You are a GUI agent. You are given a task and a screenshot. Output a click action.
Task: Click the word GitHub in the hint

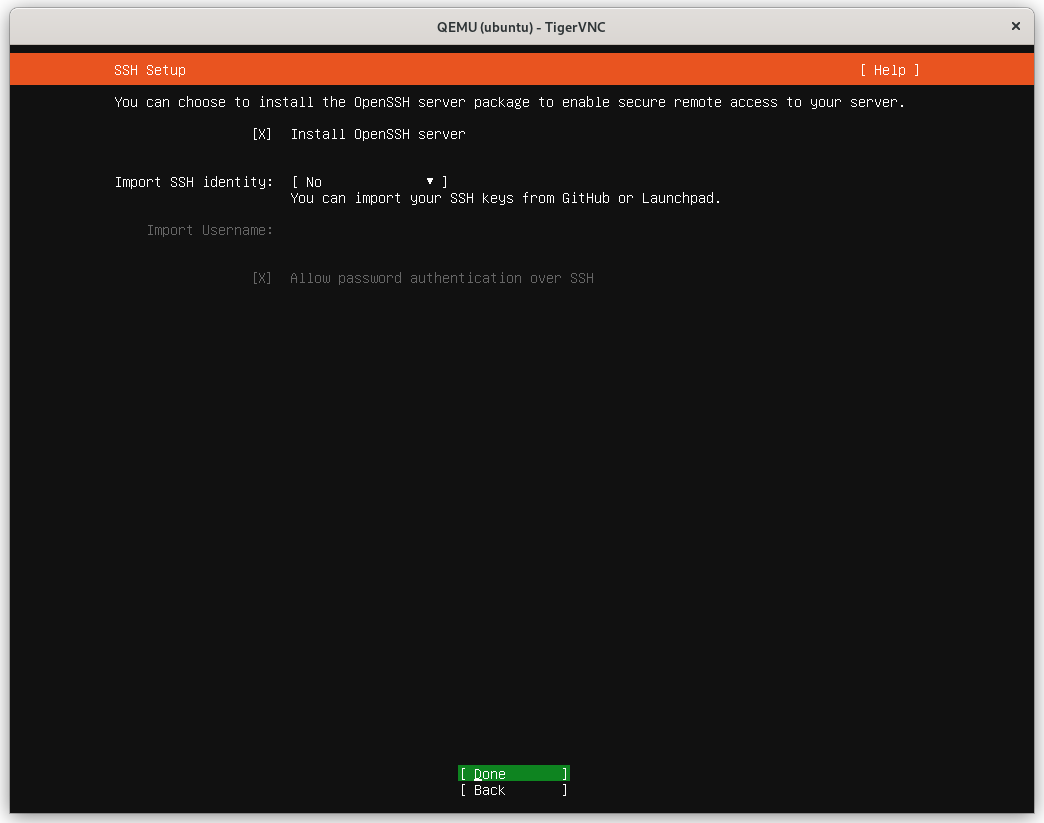pyautogui.click(x=585, y=198)
